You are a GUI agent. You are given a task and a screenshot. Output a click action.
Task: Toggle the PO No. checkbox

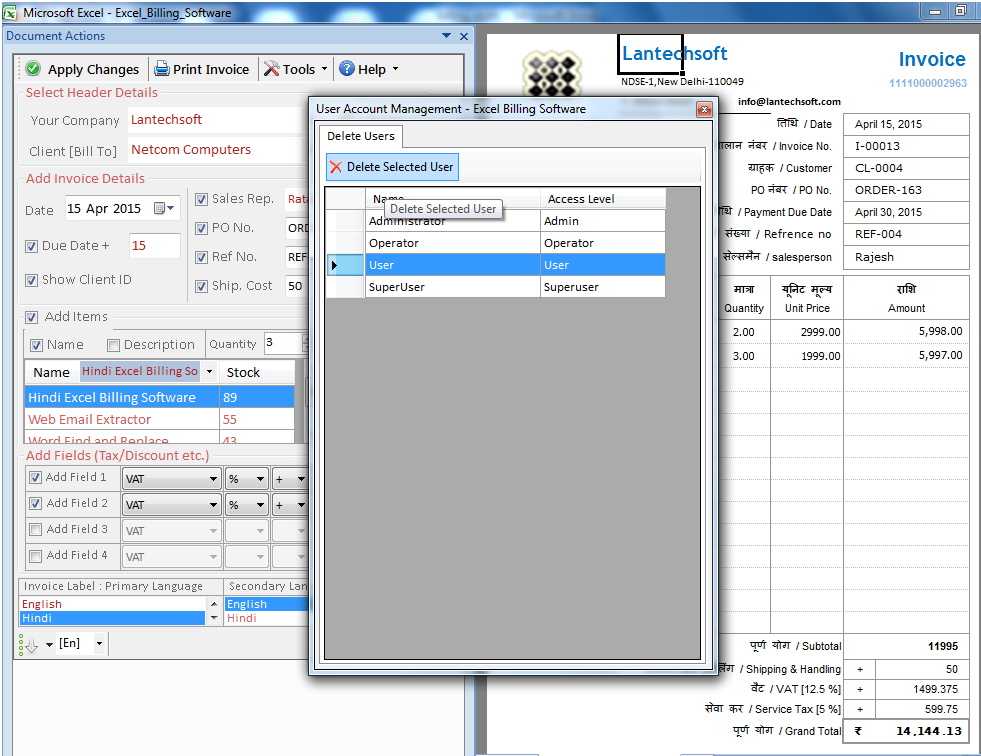pos(201,228)
